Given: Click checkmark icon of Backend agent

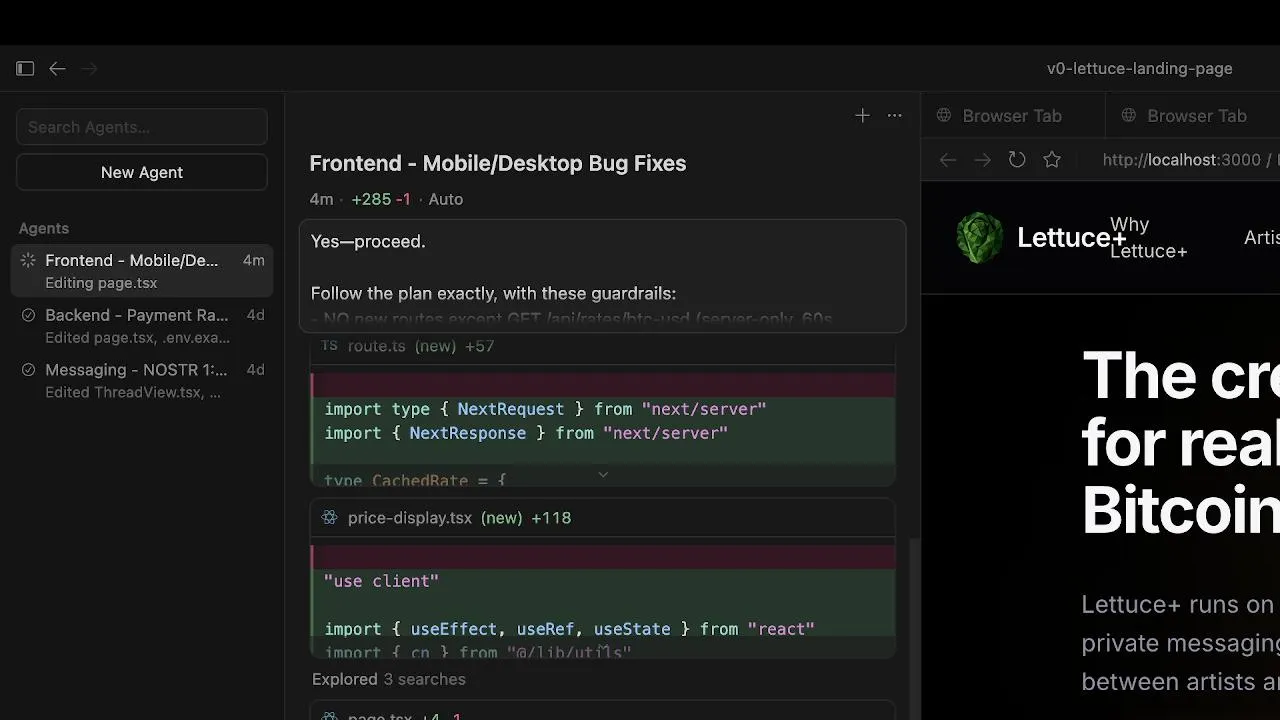Looking at the screenshot, I should point(28,315).
